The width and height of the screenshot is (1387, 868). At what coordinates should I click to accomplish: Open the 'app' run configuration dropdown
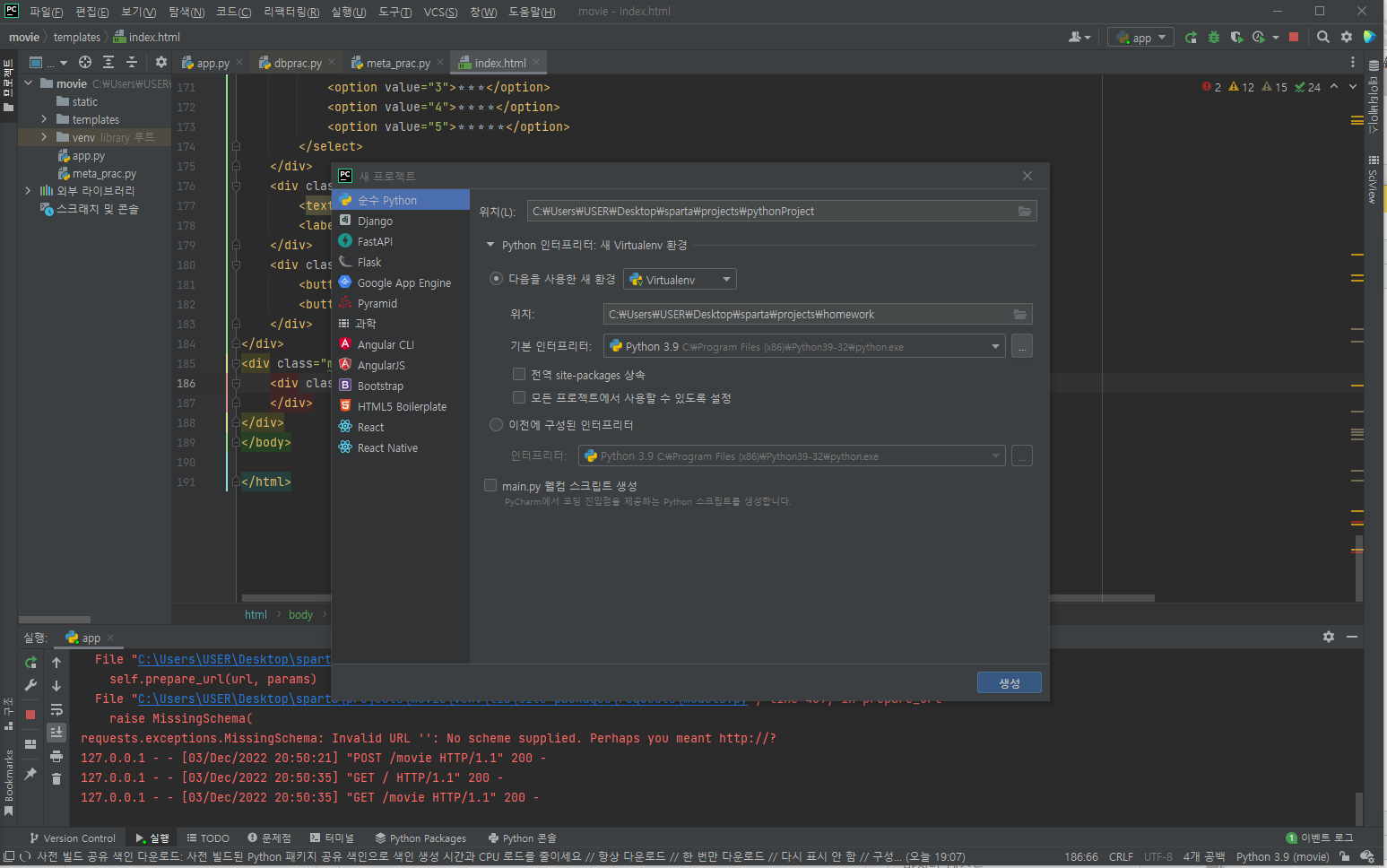pos(1141,38)
